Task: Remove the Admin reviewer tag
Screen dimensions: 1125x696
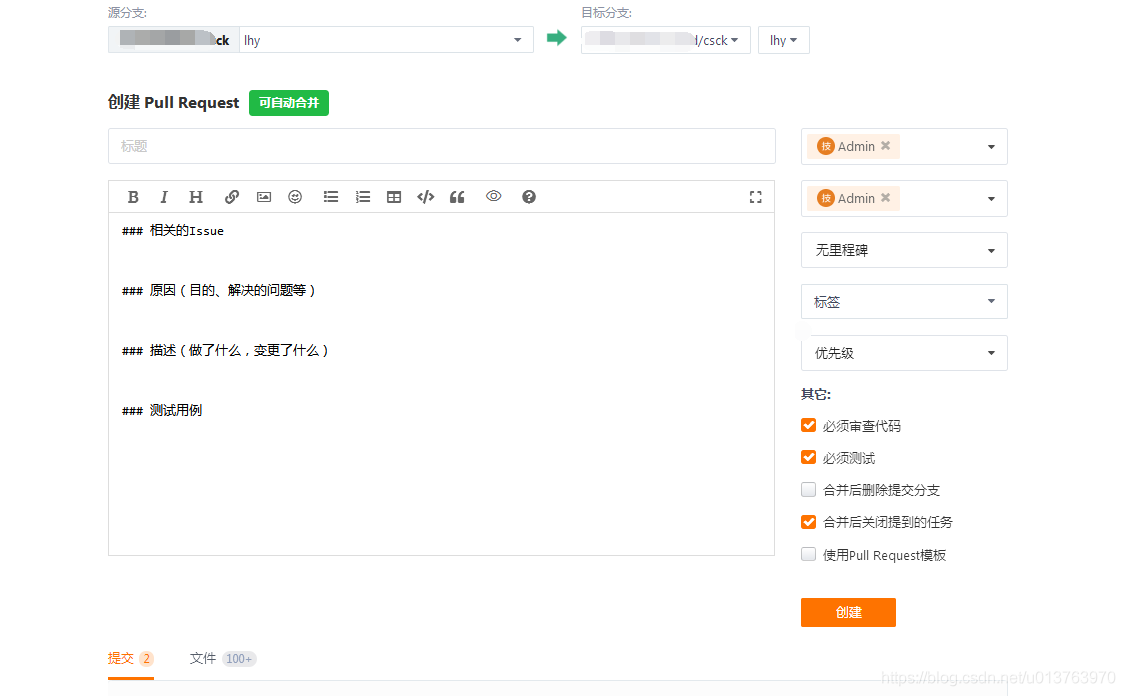Action: click(887, 146)
